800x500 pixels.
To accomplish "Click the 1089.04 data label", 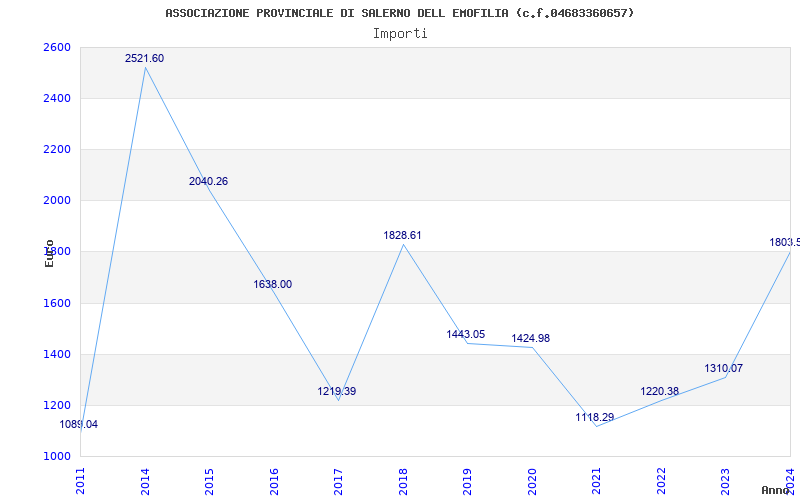I will [x=79, y=424].
